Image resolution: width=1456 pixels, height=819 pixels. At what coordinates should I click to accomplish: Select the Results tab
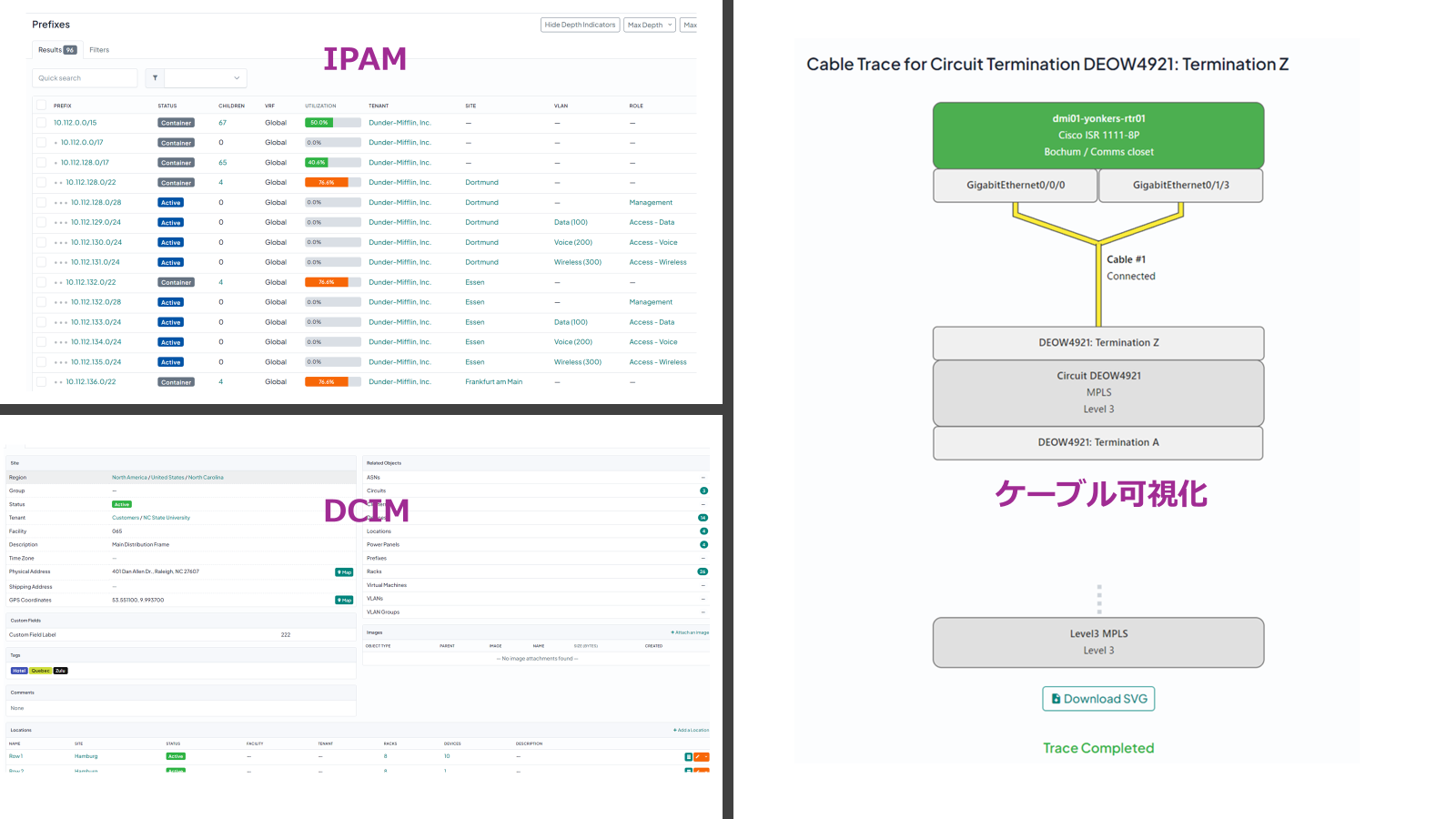[x=56, y=50]
